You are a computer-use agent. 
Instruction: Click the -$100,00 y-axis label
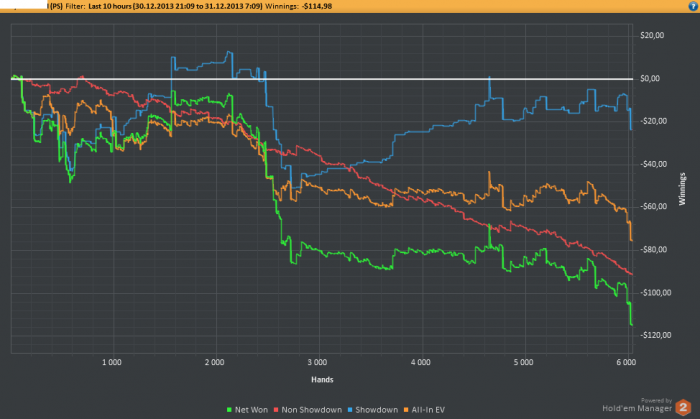tap(655, 293)
